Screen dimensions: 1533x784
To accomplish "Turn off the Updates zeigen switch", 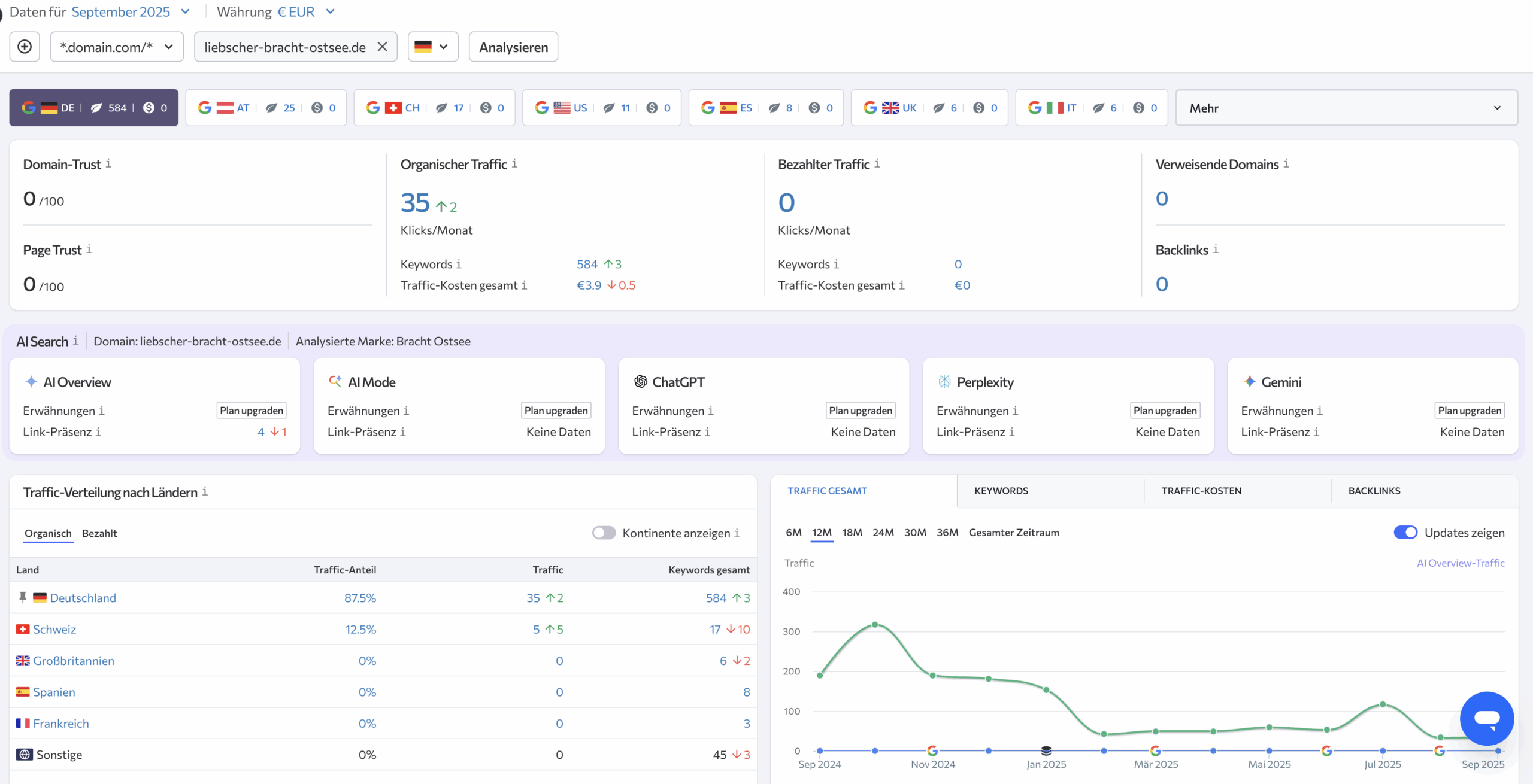I will [1405, 532].
